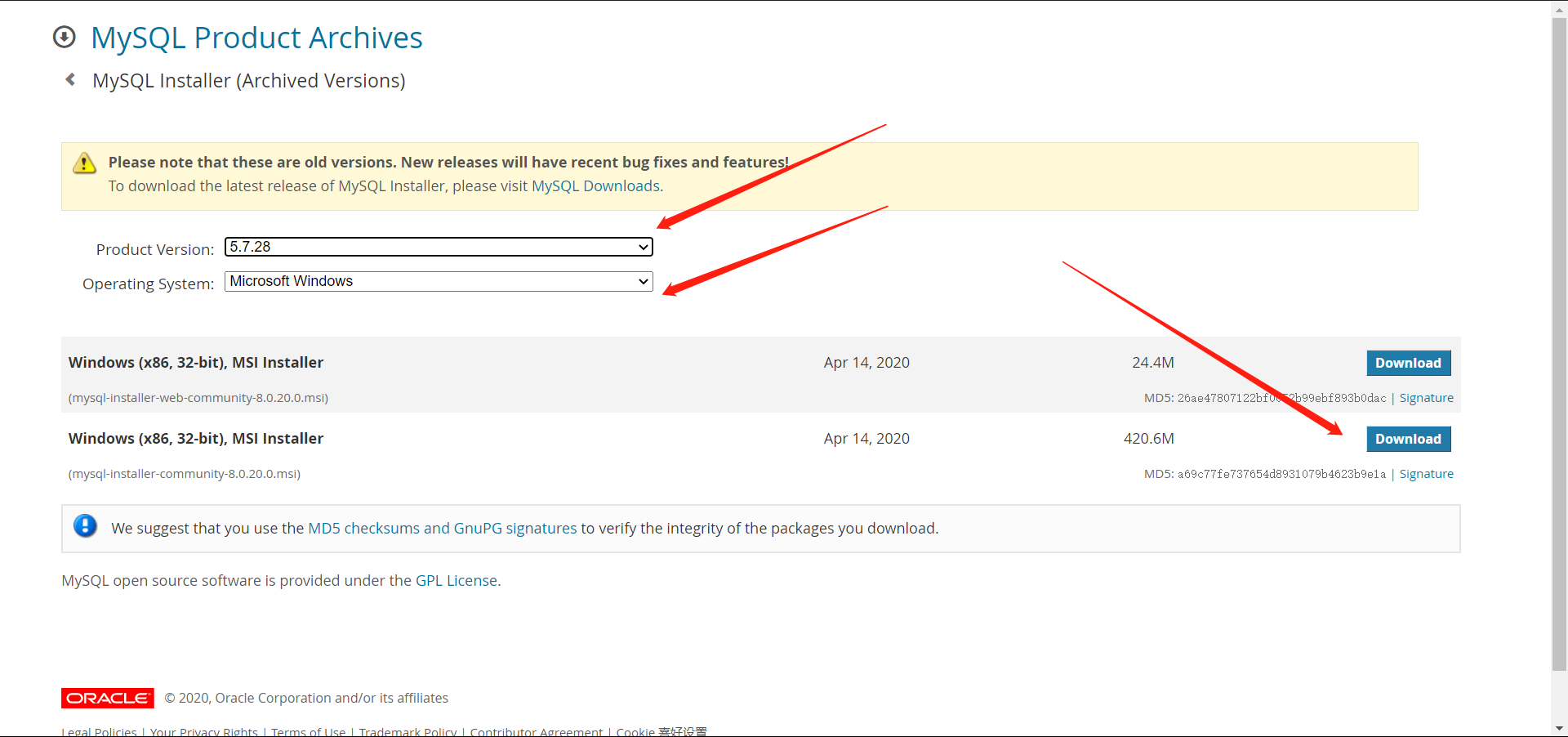This screenshot has height=737, width=1568.
Task: Open the Trademark Policy footer link
Action: pyautogui.click(x=408, y=731)
